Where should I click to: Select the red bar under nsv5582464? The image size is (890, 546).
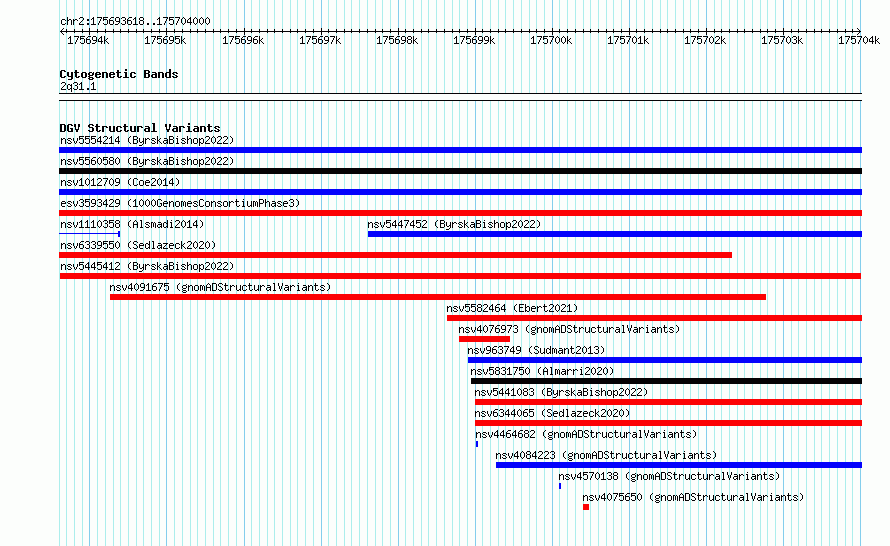[654, 318]
